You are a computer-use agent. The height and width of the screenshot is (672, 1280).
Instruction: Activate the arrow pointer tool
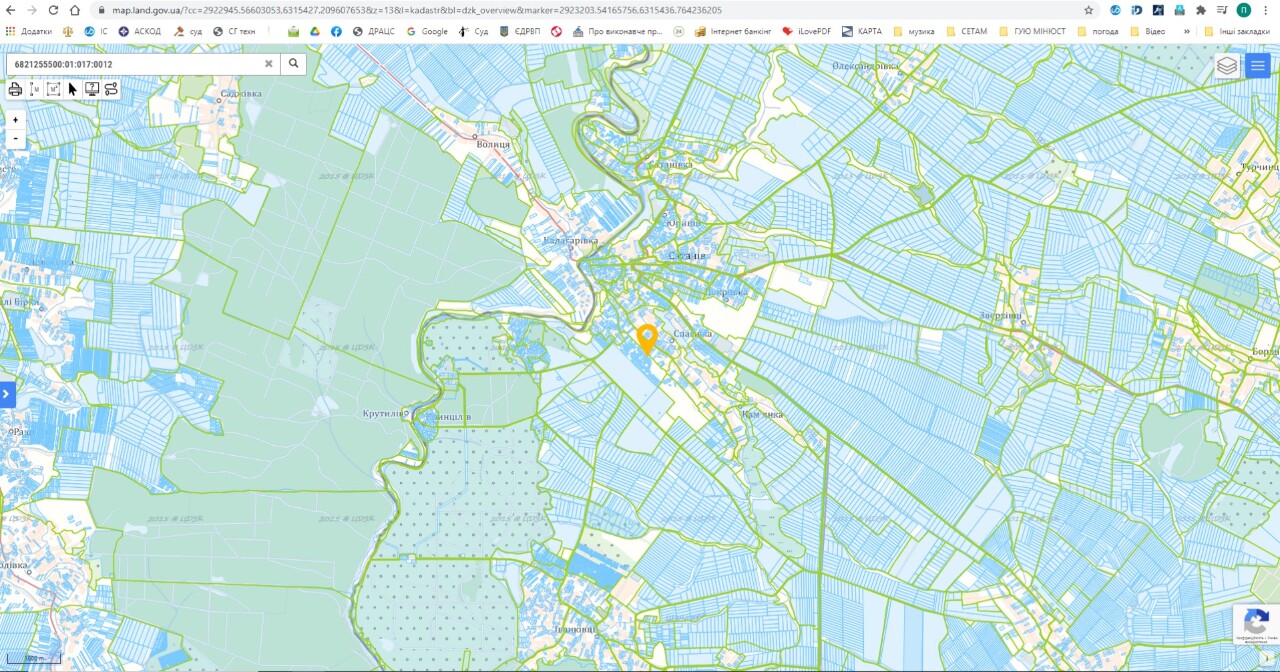tap(73, 89)
